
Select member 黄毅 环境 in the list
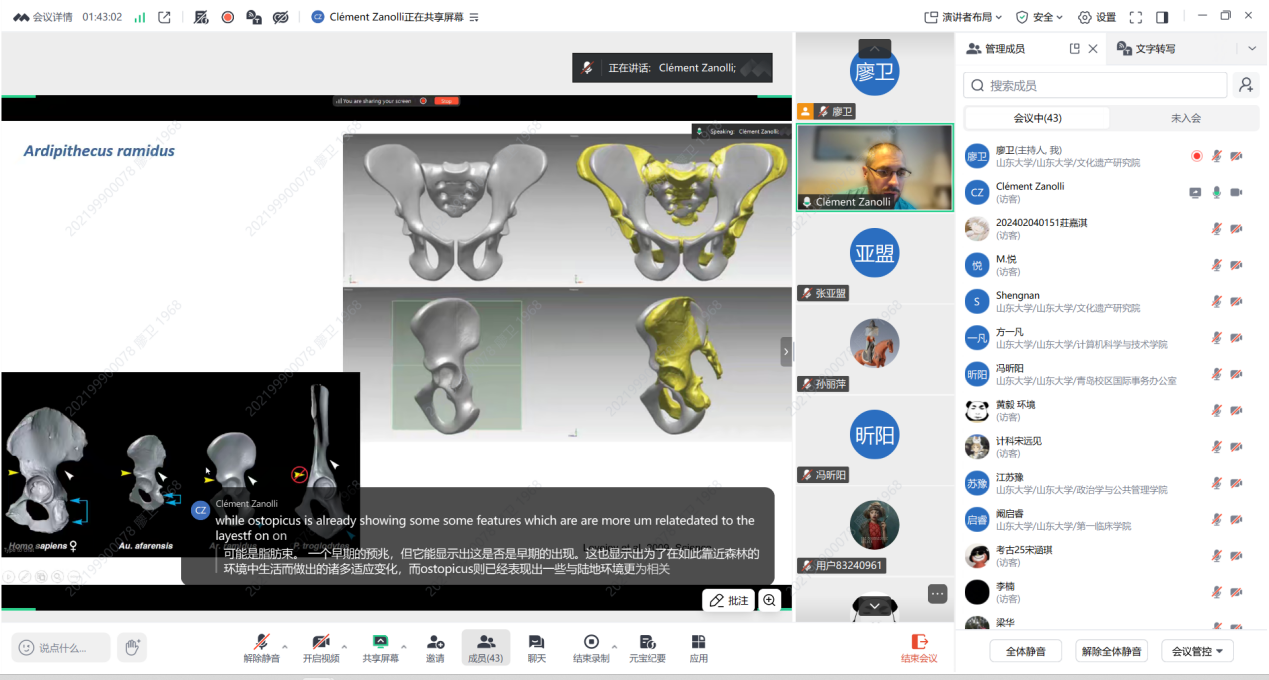(x=1111, y=410)
